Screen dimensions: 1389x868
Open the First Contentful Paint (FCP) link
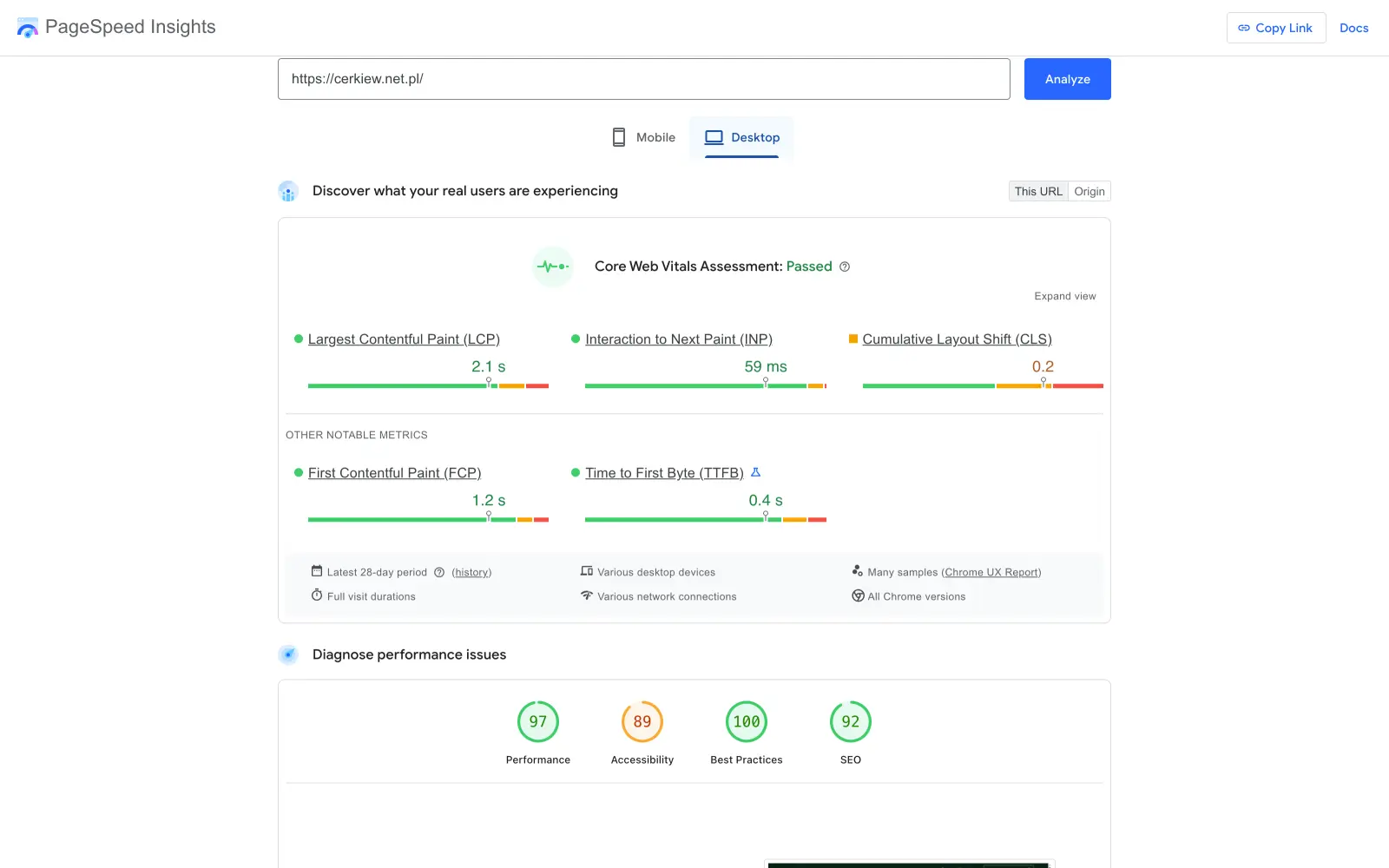[394, 473]
